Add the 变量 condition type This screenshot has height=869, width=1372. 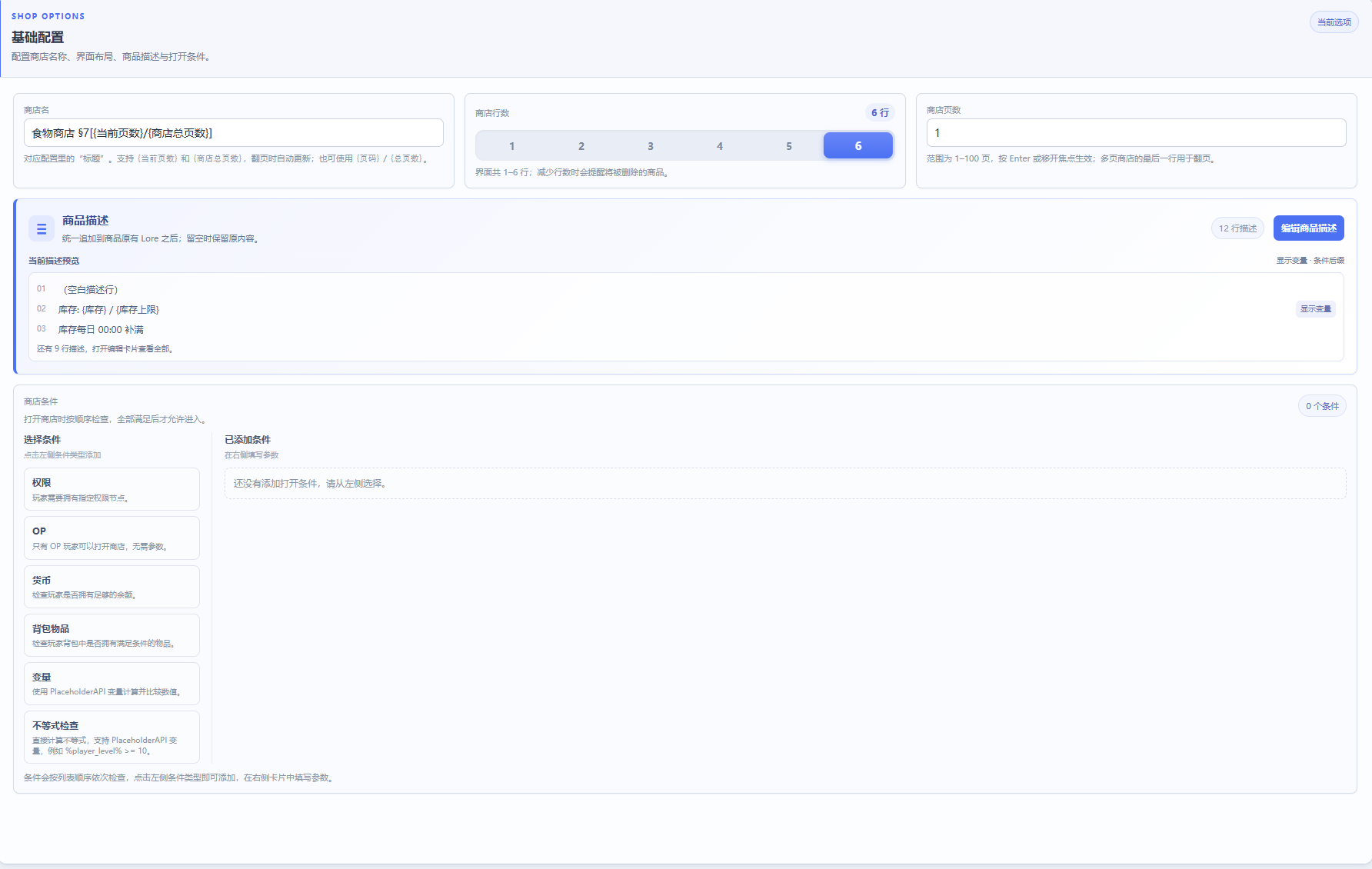coord(112,684)
